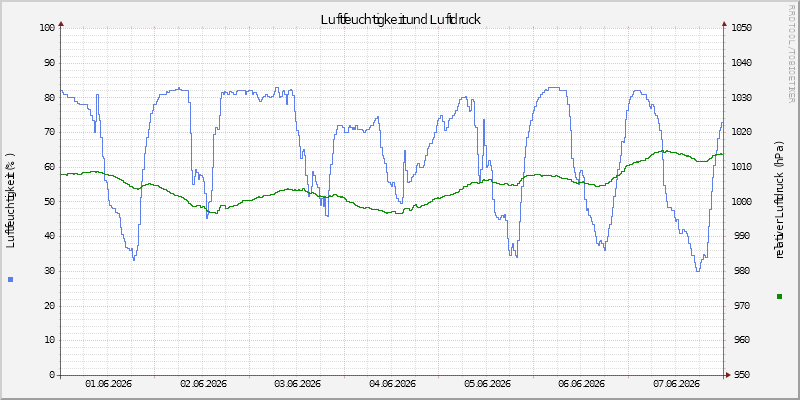The width and height of the screenshot is (800, 400).
Task: Click the right axis value 1050
Action: coord(741,28)
